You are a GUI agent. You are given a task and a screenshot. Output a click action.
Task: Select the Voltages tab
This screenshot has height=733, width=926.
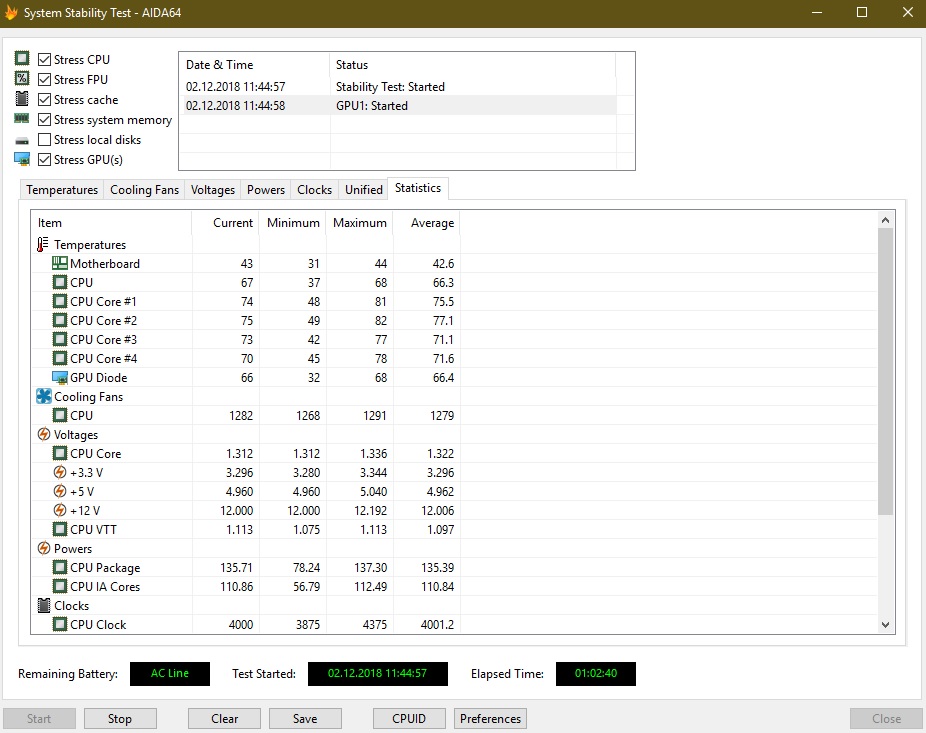[213, 190]
